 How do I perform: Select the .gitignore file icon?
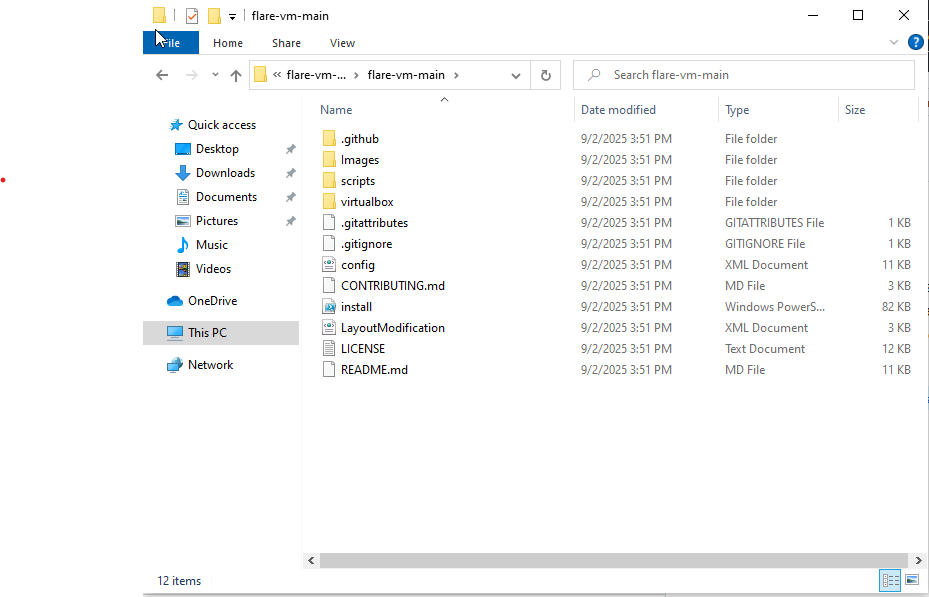tap(329, 244)
